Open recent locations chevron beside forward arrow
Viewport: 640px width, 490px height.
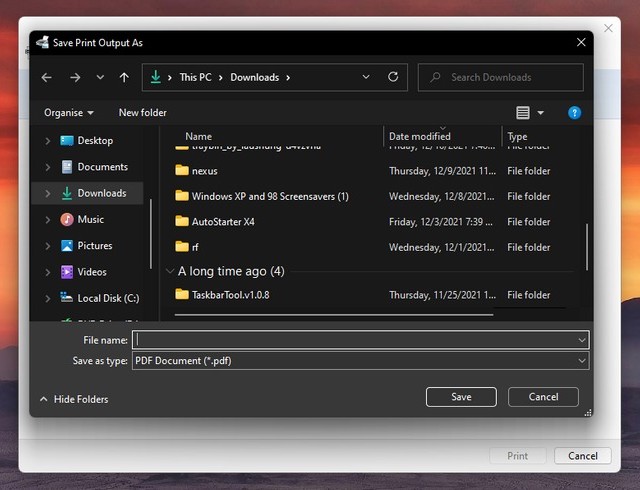pyautogui.click(x=100, y=77)
